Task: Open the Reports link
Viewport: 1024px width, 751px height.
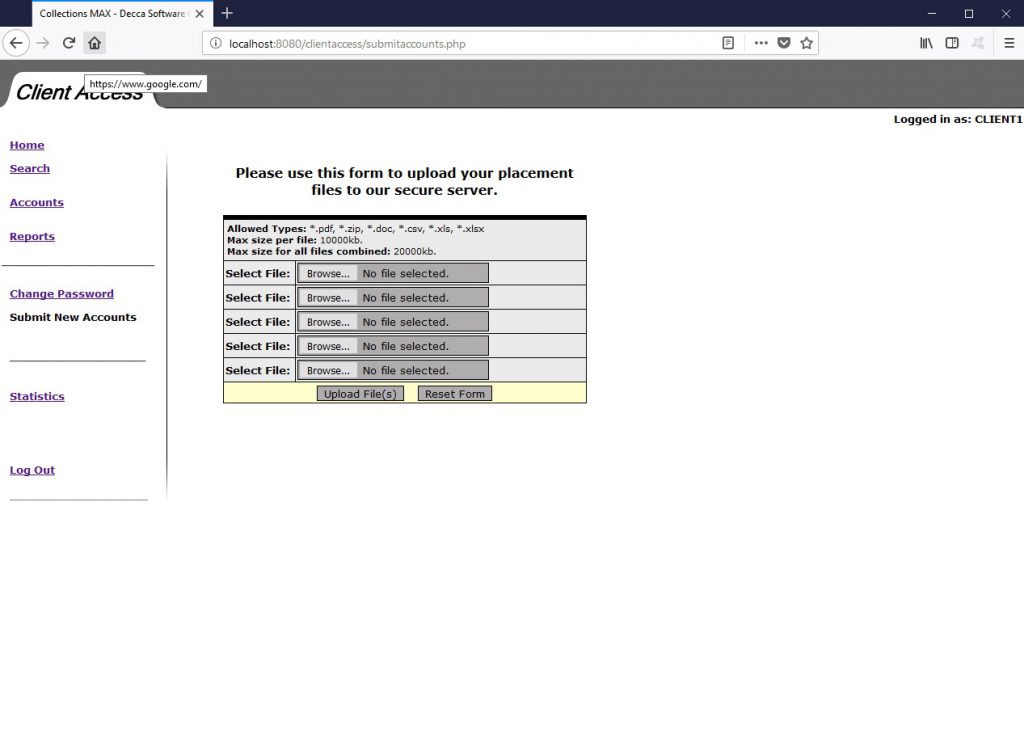Action: [32, 236]
